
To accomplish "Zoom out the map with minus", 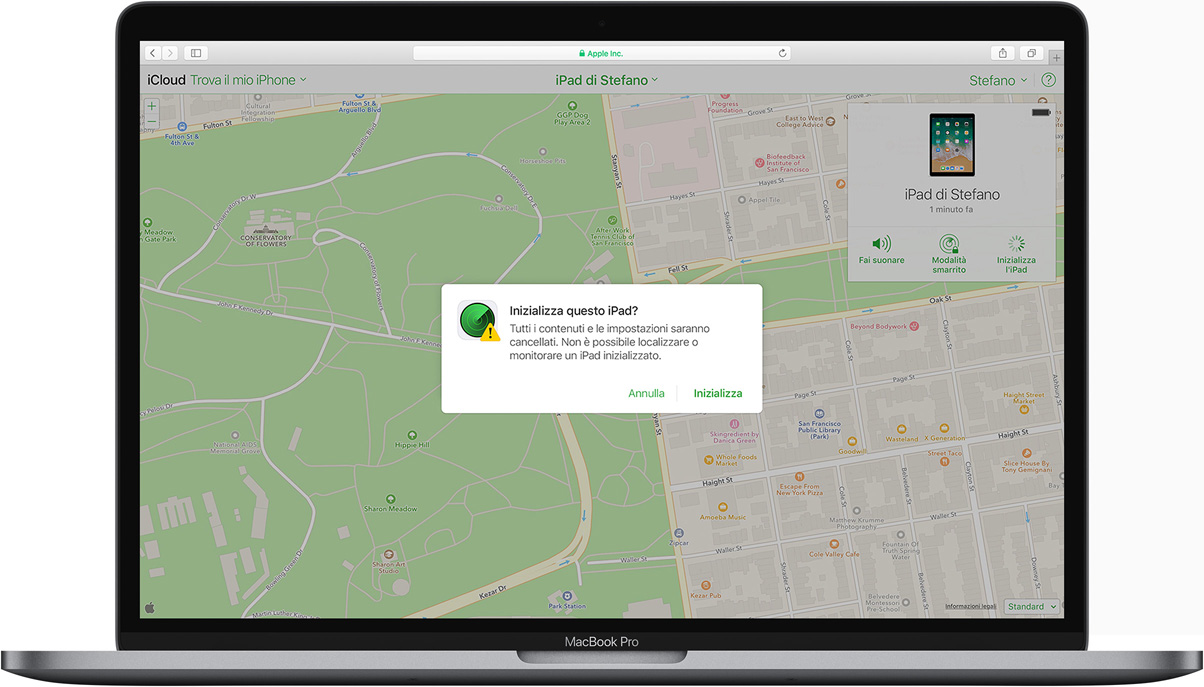I will [152, 121].
